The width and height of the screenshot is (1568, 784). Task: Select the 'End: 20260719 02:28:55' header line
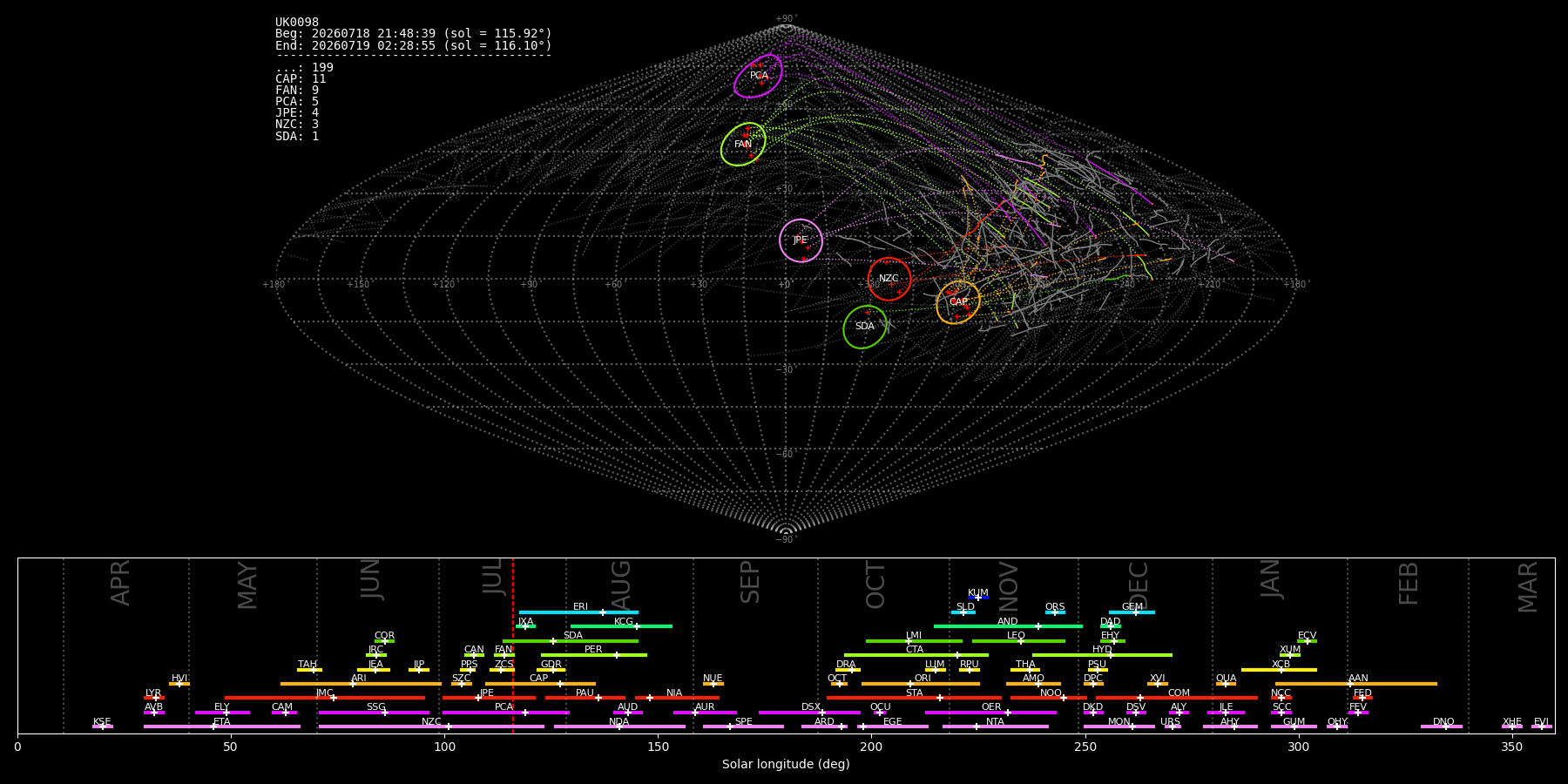414,45
